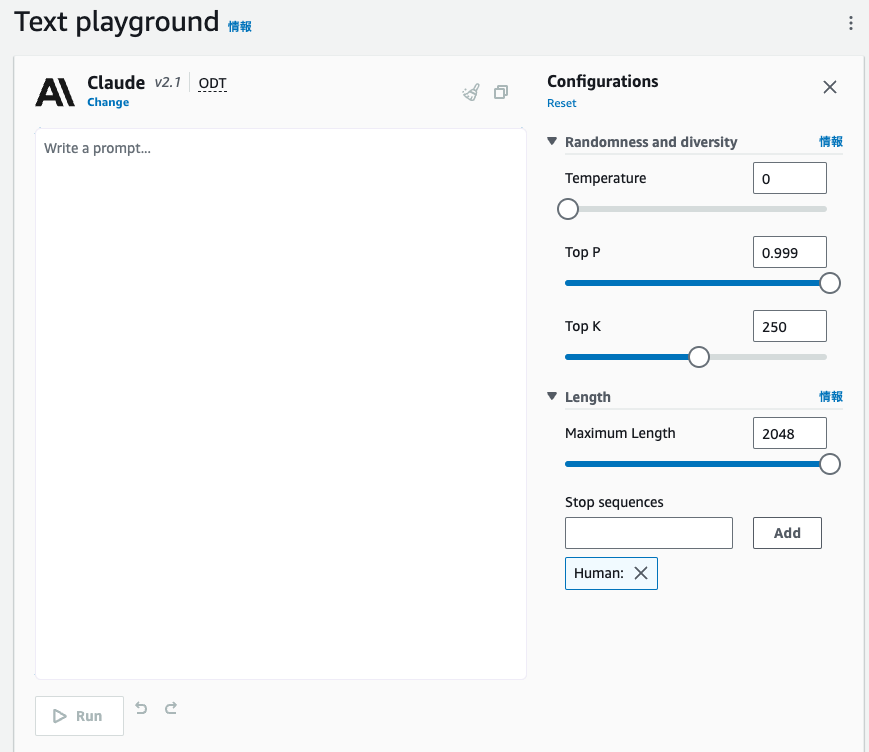
Task: Click the Anthropic logo icon
Action: click(55, 92)
